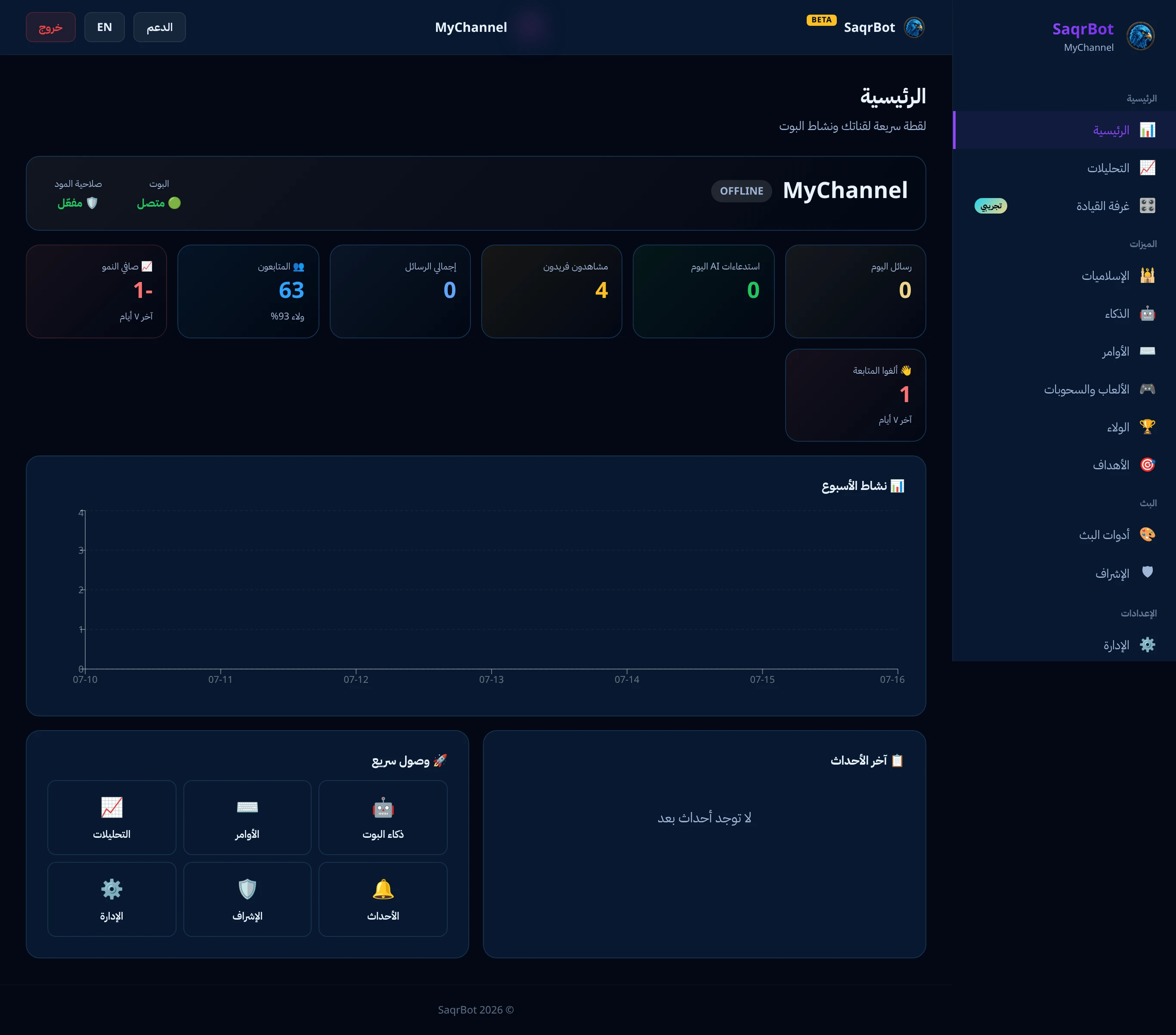Open الأوامر keyboard icon in sidebar
Image resolution: width=1176 pixels, height=1035 pixels.
(1147, 351)
